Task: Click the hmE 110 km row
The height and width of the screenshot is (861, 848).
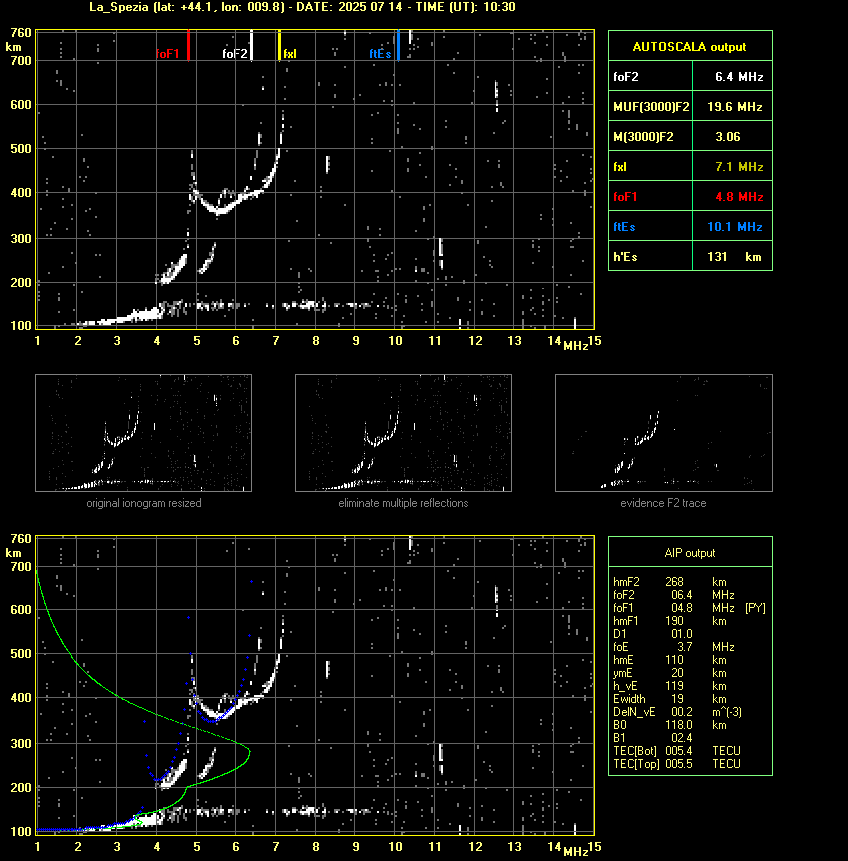Action: [x=670, y=660]
